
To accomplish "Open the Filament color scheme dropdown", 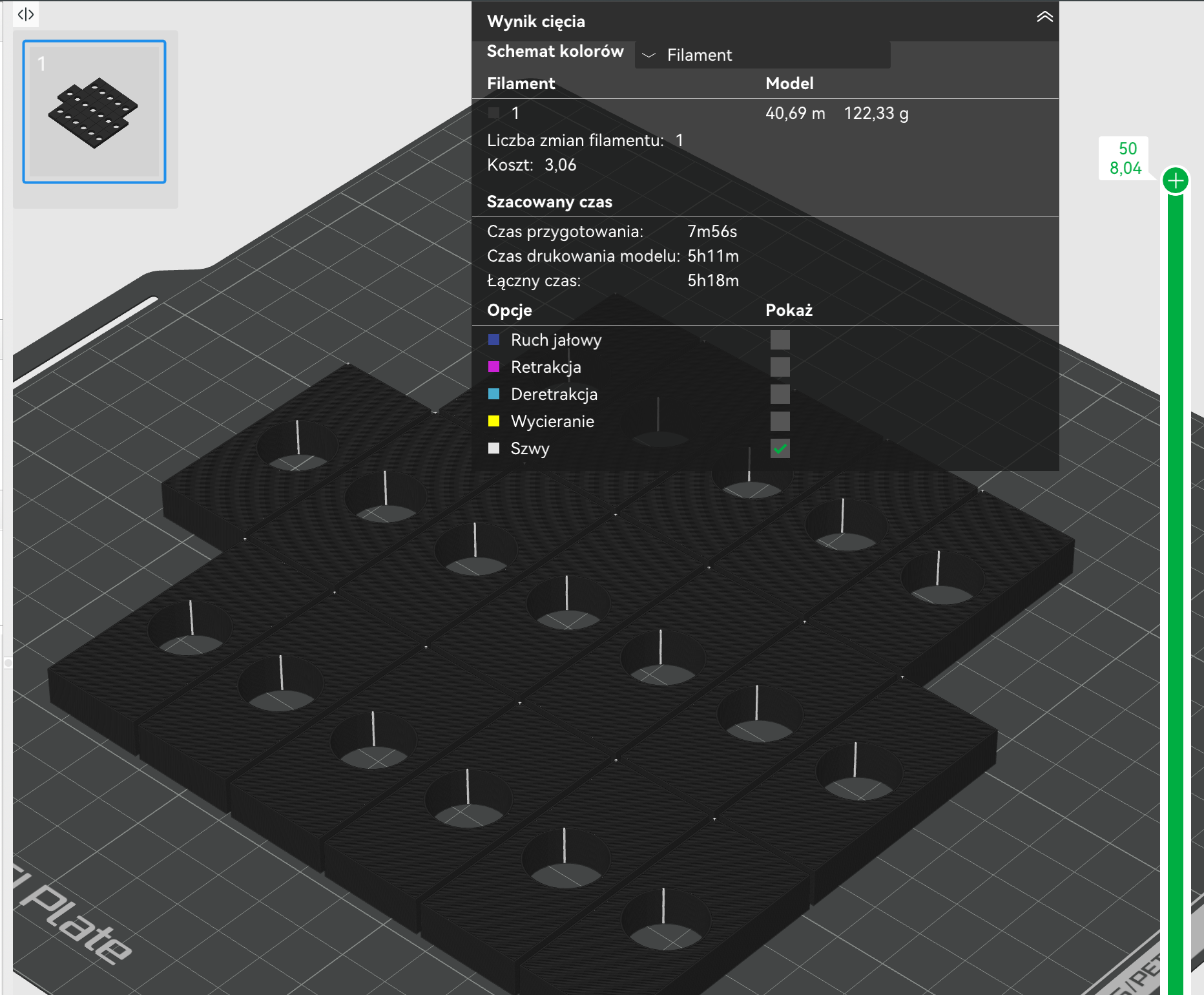I will pos(762,56).
